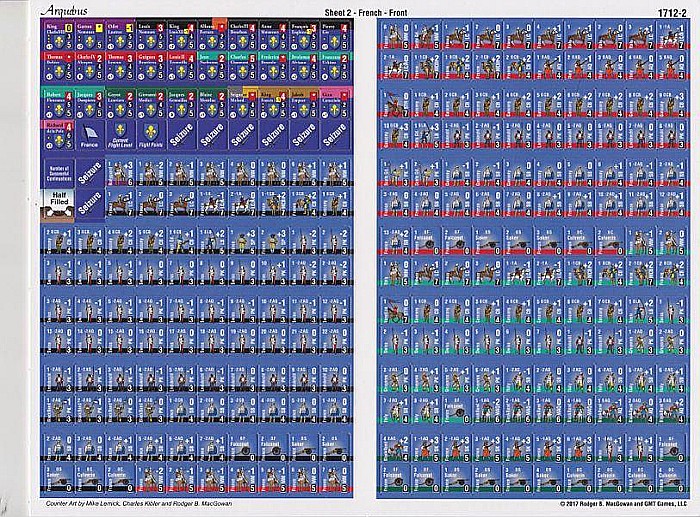700x517 pixels.
Task: Choose the Louis Nemours leader counter
Action: point(151,35)
